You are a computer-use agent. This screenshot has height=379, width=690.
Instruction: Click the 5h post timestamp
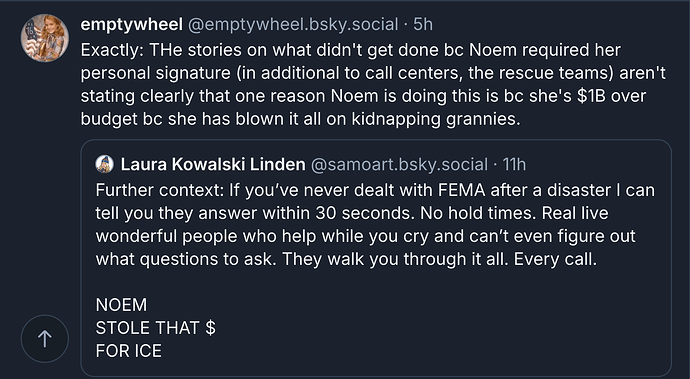click(423, 24)
